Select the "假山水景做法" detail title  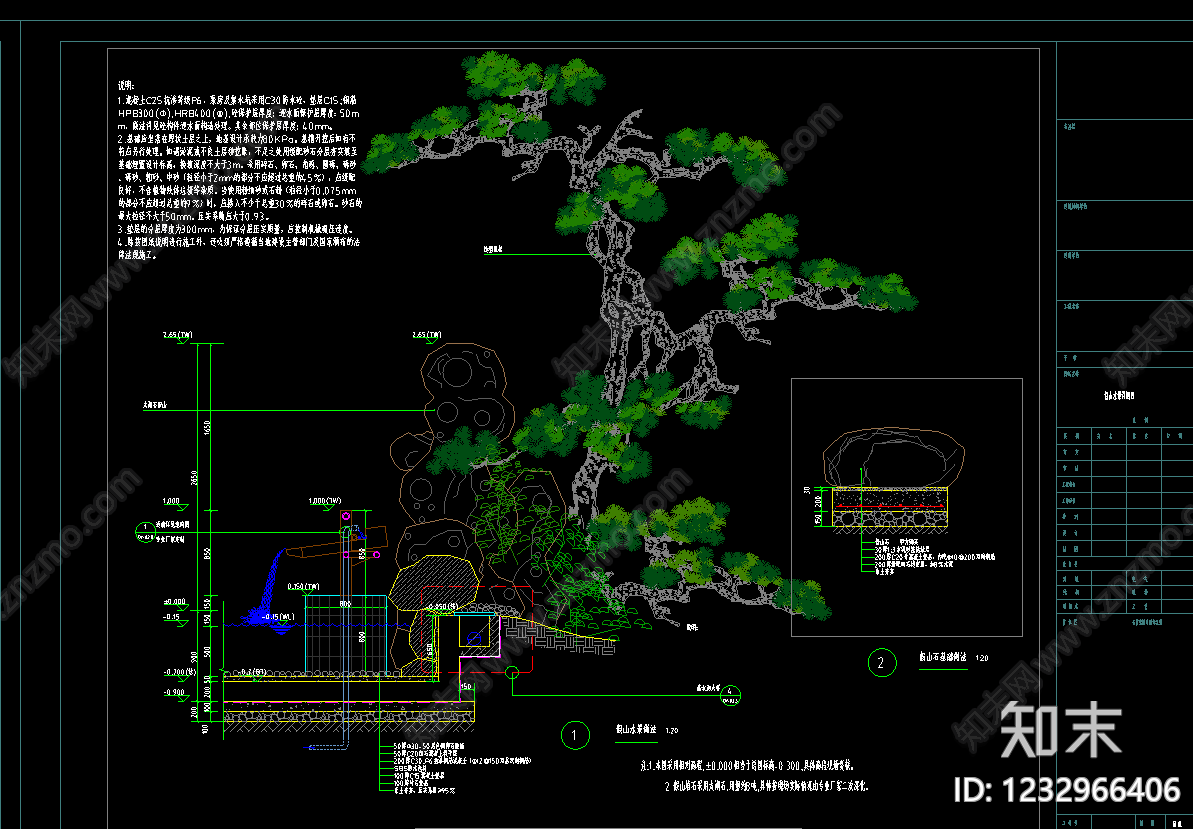[x=636, y=729]
